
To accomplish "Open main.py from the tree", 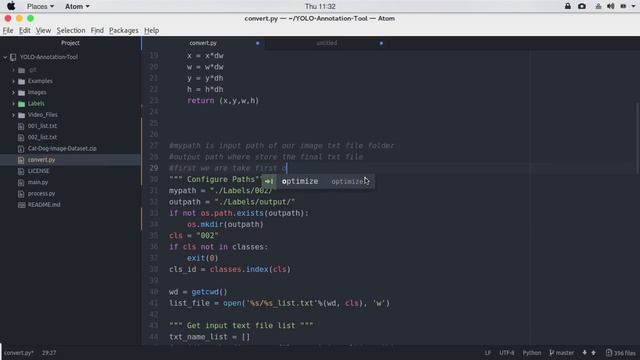I will [38, 182].
